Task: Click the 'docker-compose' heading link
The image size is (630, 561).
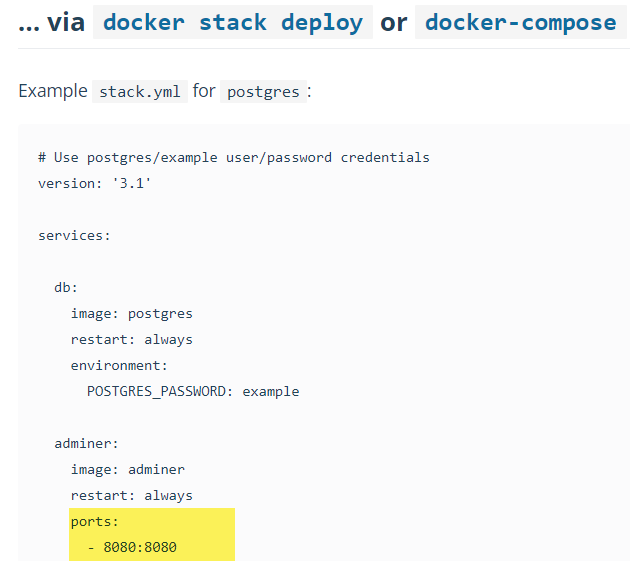Action: [521, 23]
